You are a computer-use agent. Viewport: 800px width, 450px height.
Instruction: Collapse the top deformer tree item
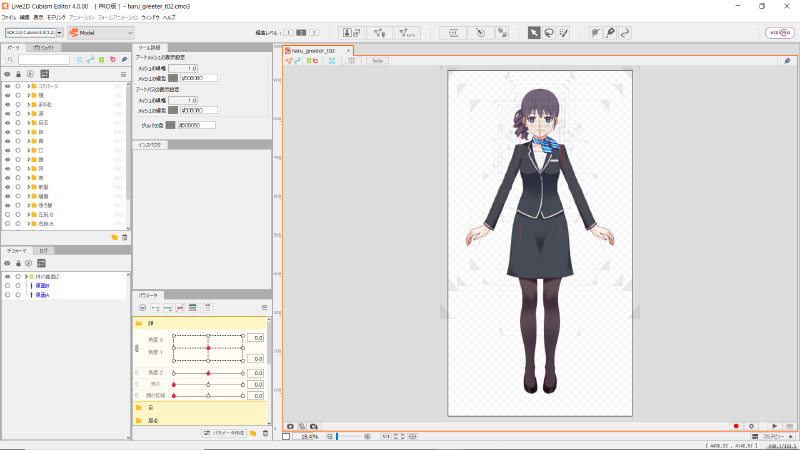[26, 277]
